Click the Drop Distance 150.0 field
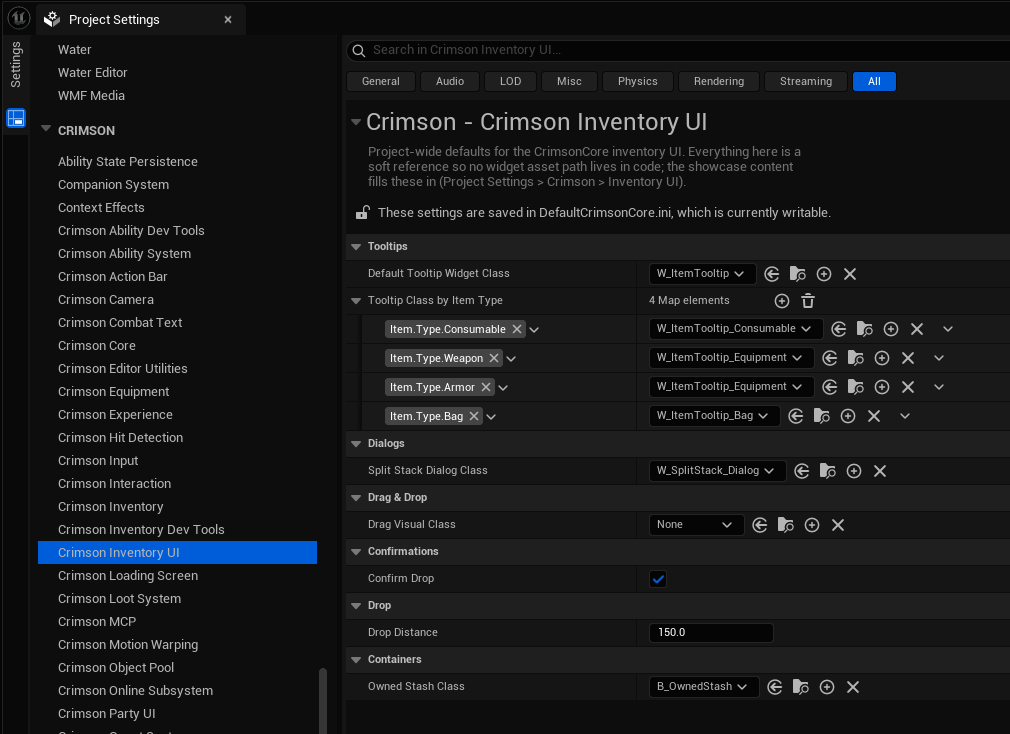 pyautogui.click(x=711, y=633)
